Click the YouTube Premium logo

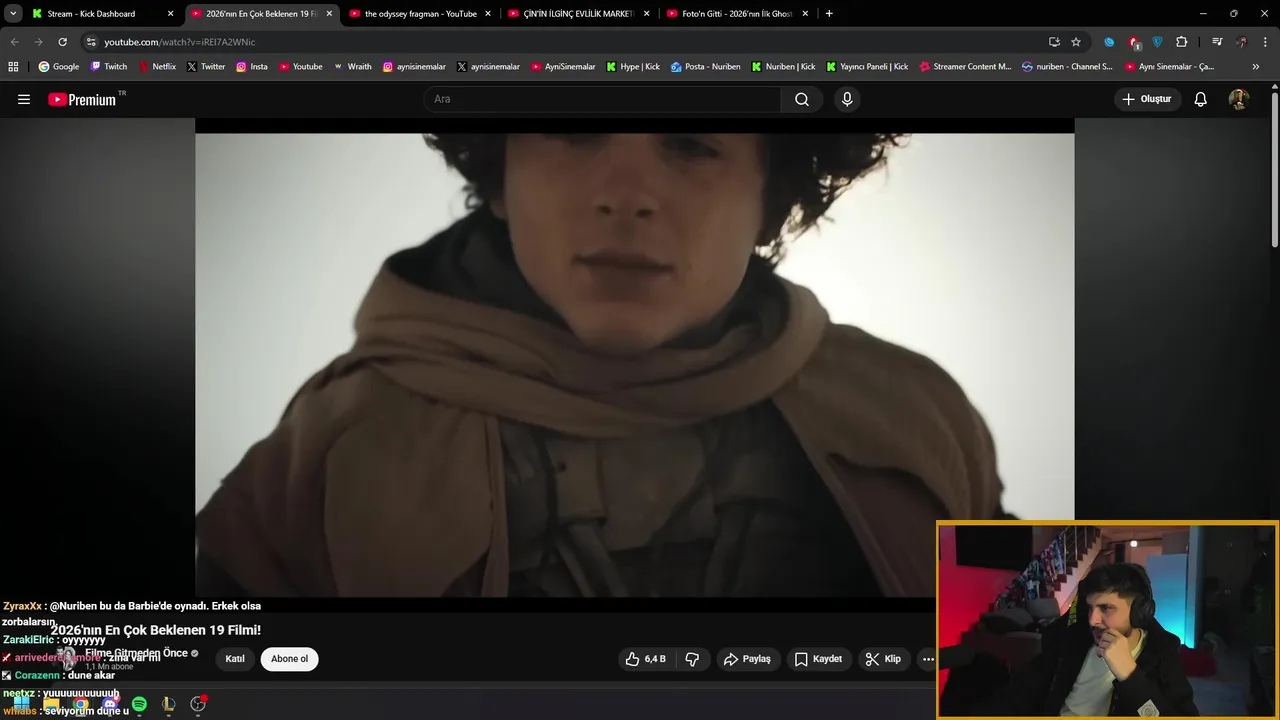[82, 99]
